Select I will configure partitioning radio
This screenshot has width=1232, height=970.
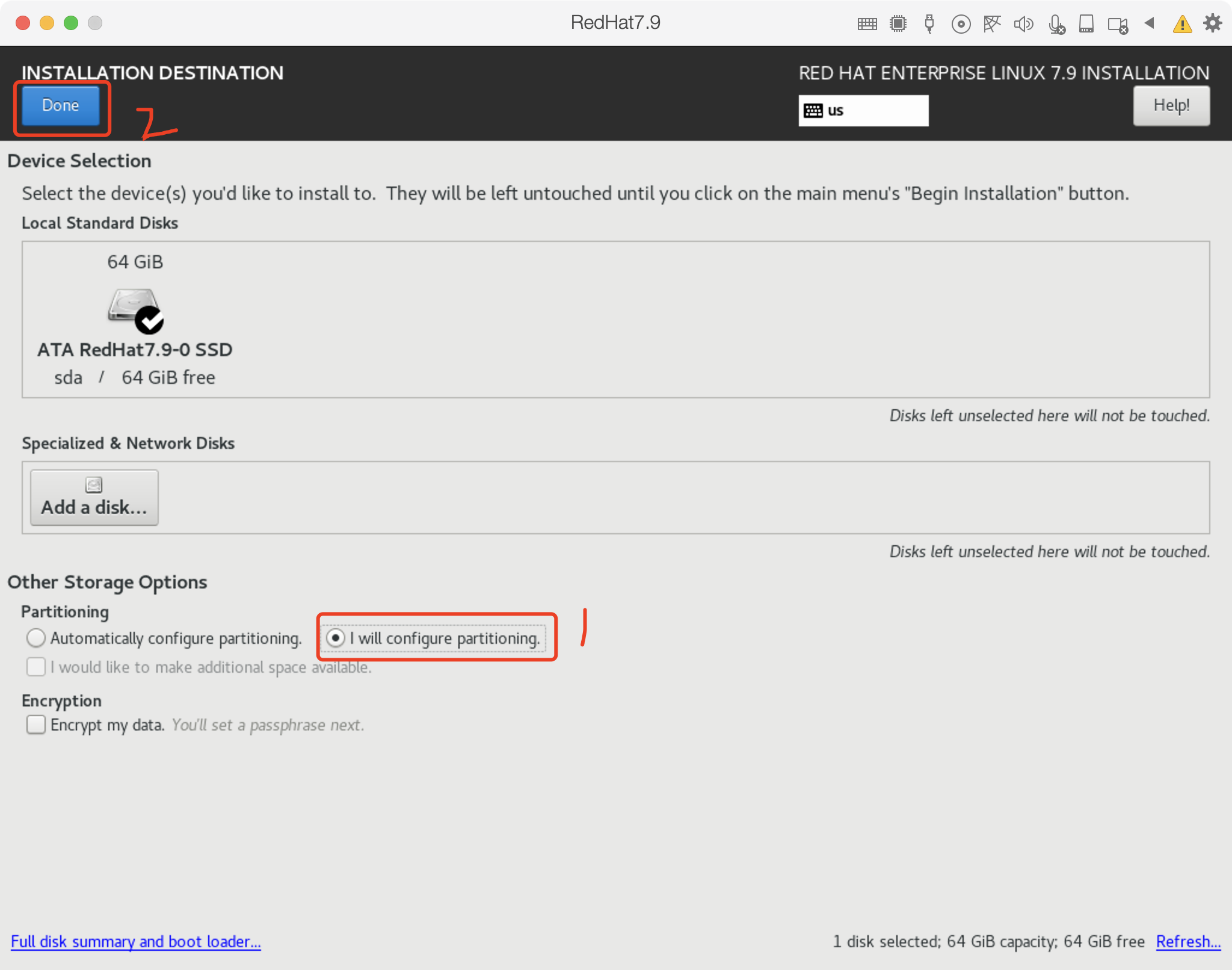pos(336,638)
